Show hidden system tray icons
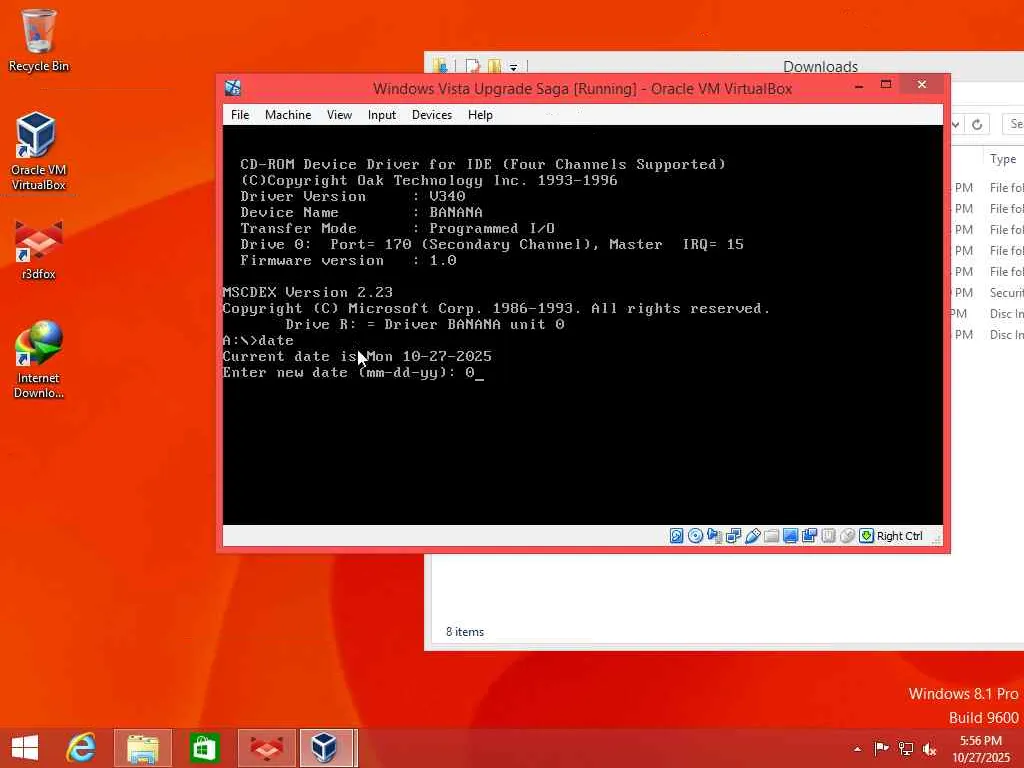This screenshot has width=1024, height=768. point(857,749)
